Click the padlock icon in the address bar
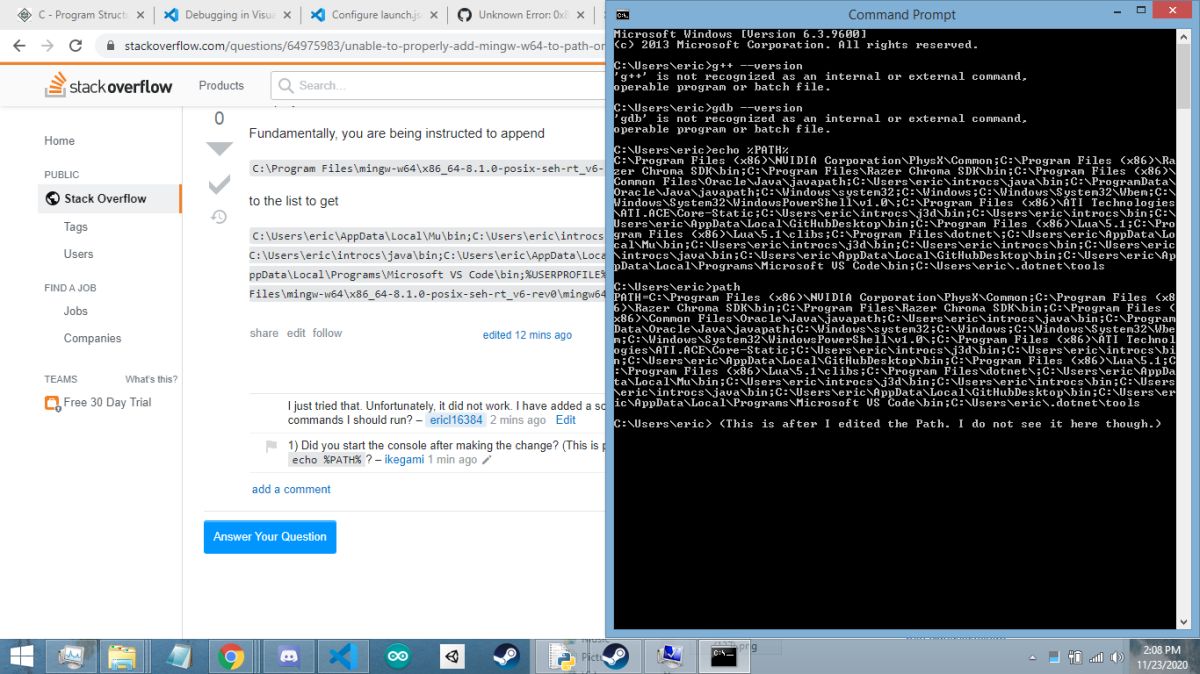The width and height of the screenshot is (1200, 674). pyautogui.click(x=109, y=46)
